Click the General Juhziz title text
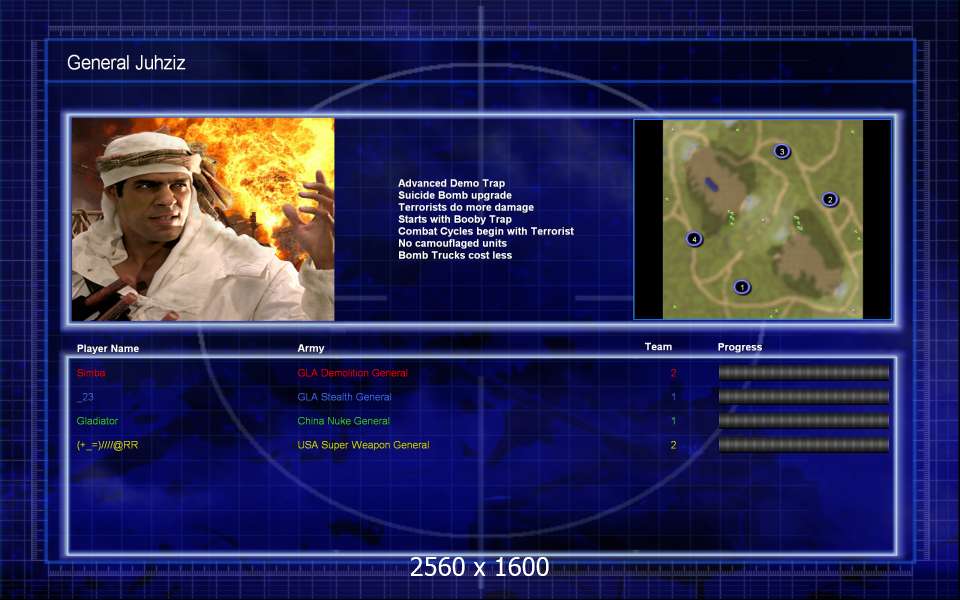The width and height of the screenshot is (960, 600). click(126, 62)
